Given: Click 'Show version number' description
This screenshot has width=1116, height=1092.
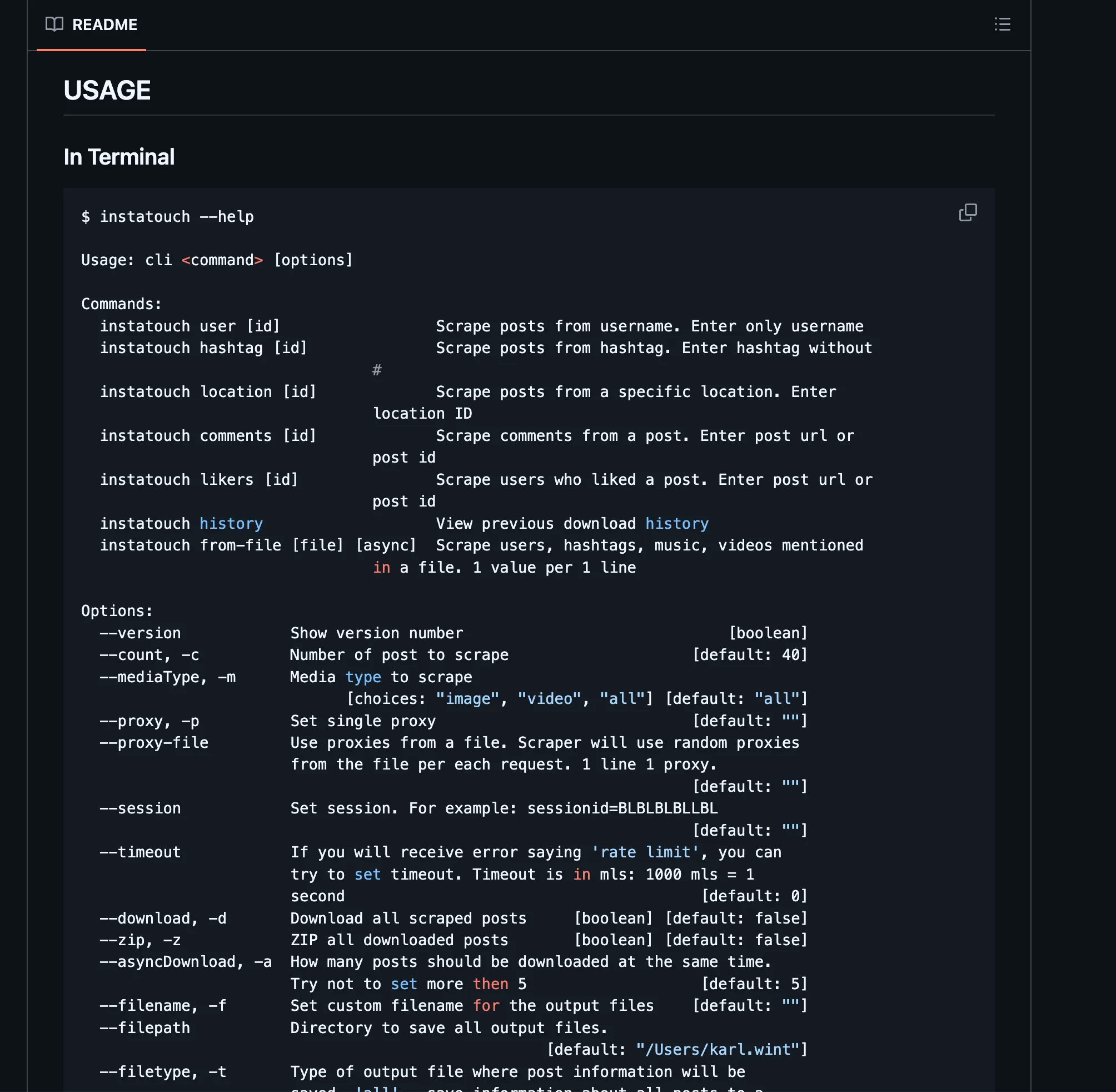Looking at the screenshot, I should point(377,633).
